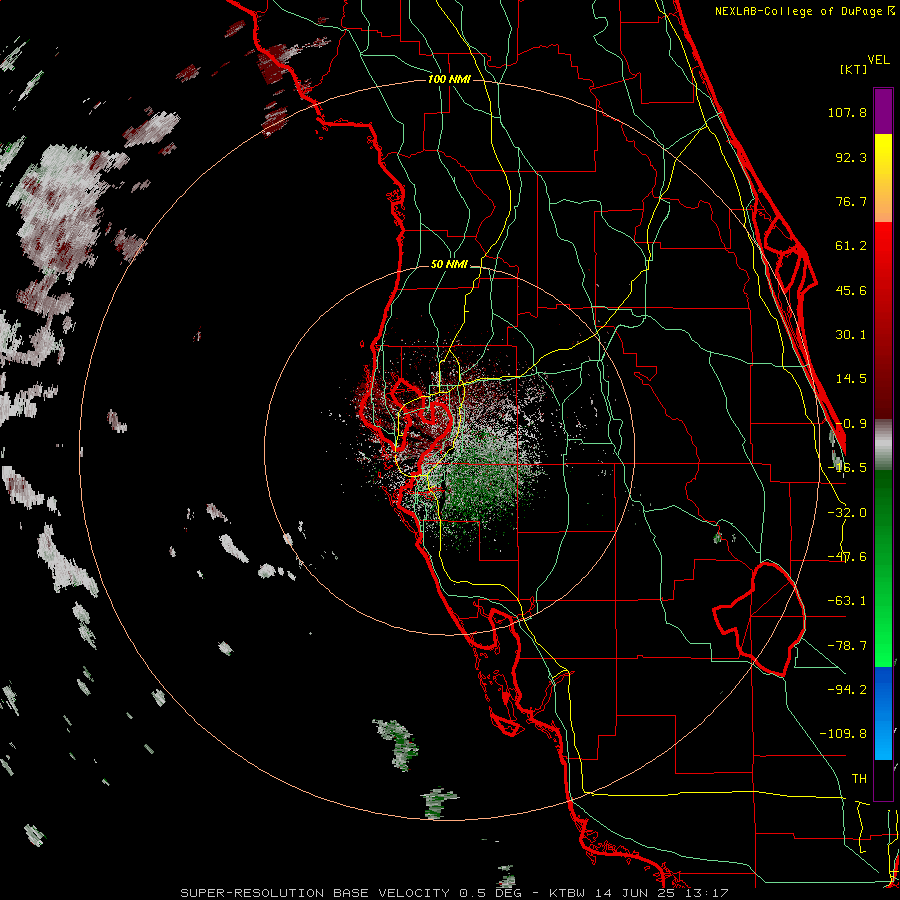Viewport: 900px width, 900px height.
Task: Select the 107.8 scale value
Action: pos(847,112)
